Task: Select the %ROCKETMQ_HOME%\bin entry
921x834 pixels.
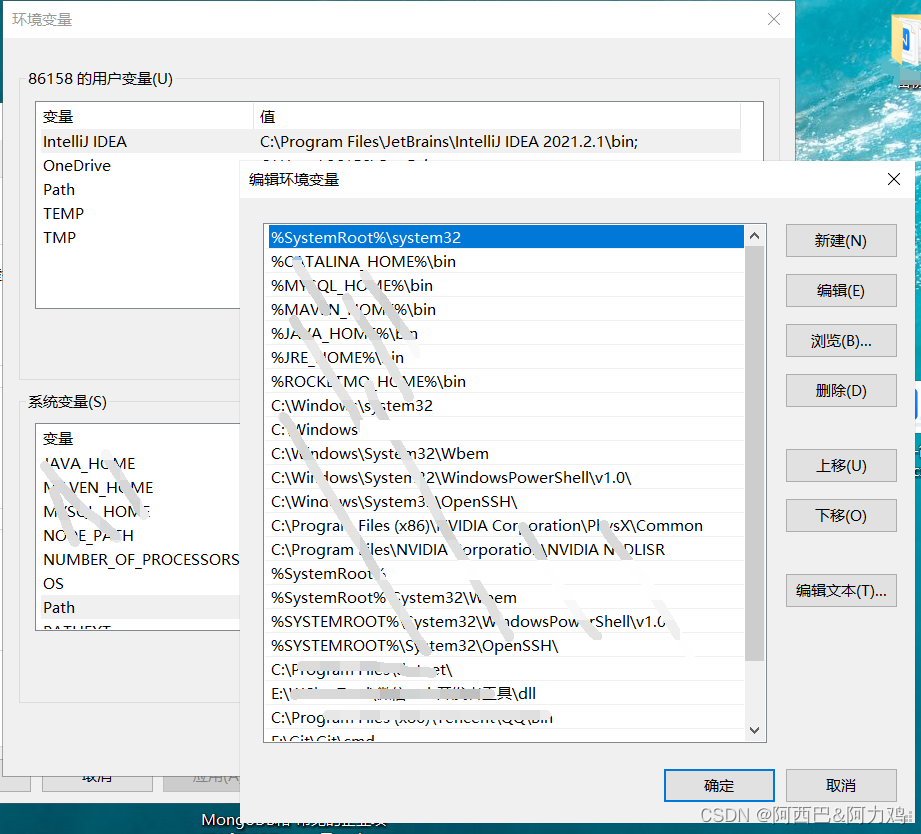Action: [x=506, y=382]
